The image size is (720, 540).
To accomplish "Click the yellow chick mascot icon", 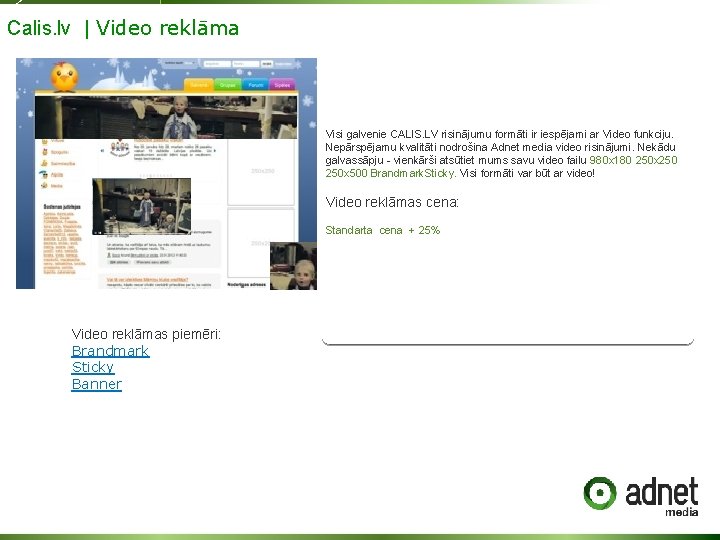I will (x=64, y=77).
